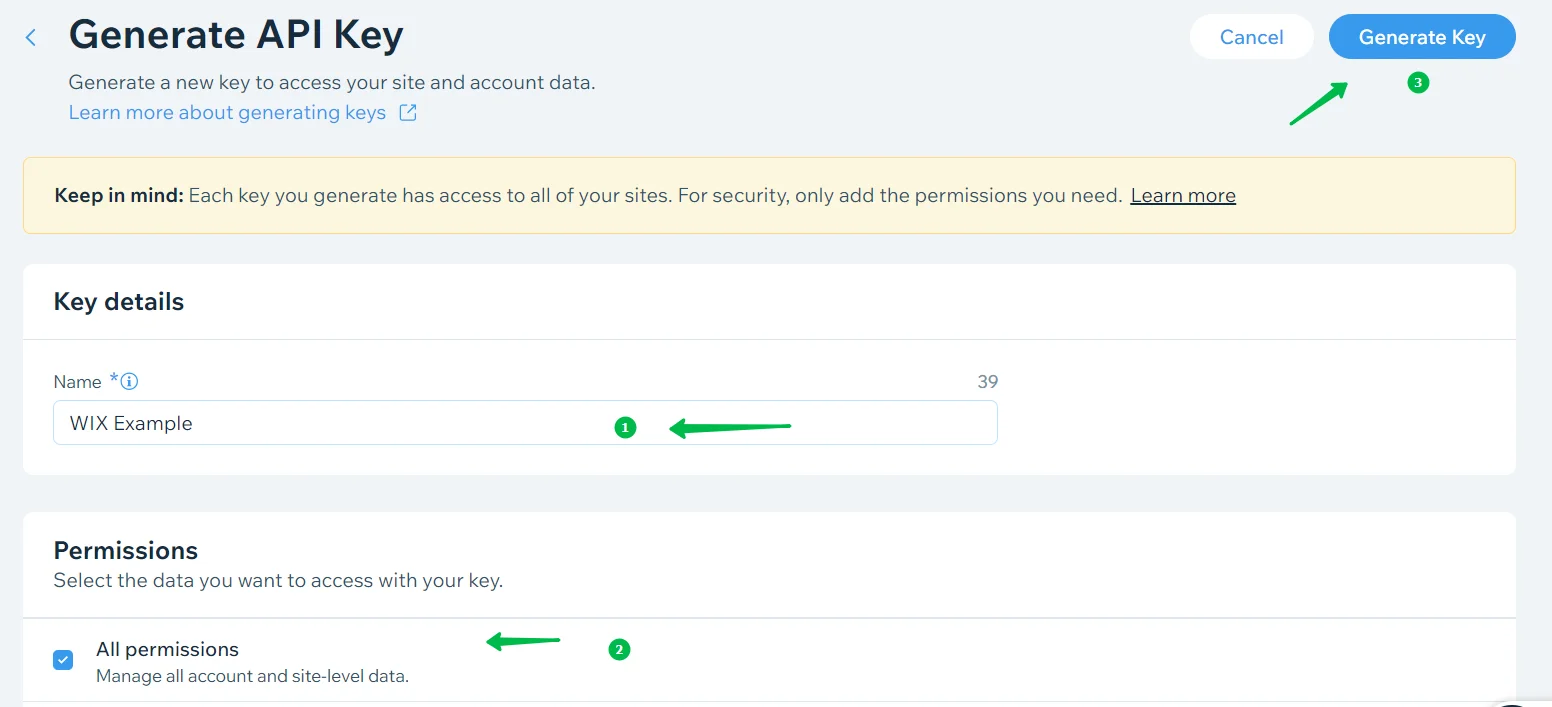Screen dimensions: 1552x707
Task: Click the Generate Key button
Action: click(1422, 36)
